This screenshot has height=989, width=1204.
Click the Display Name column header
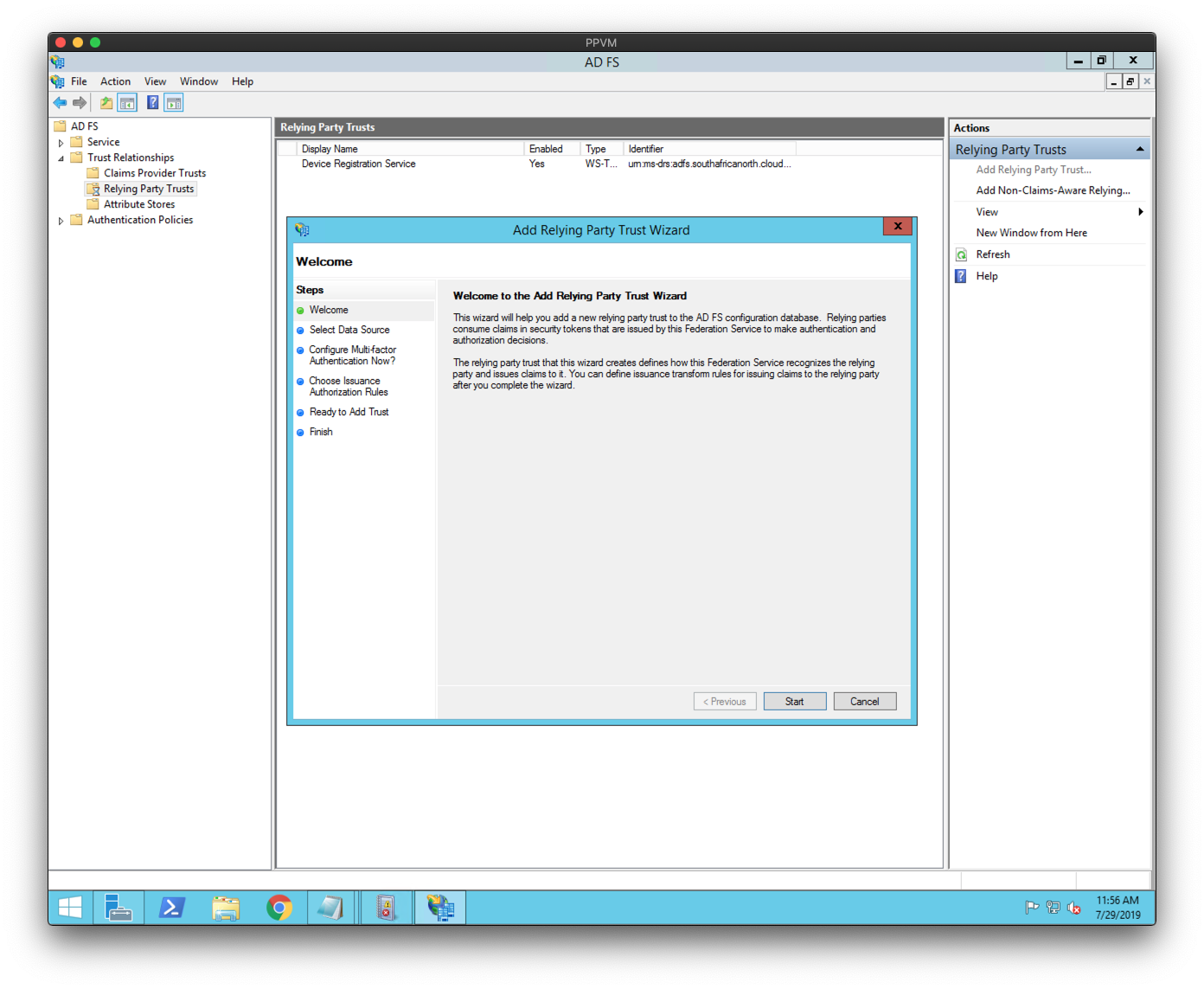point(410,149)
